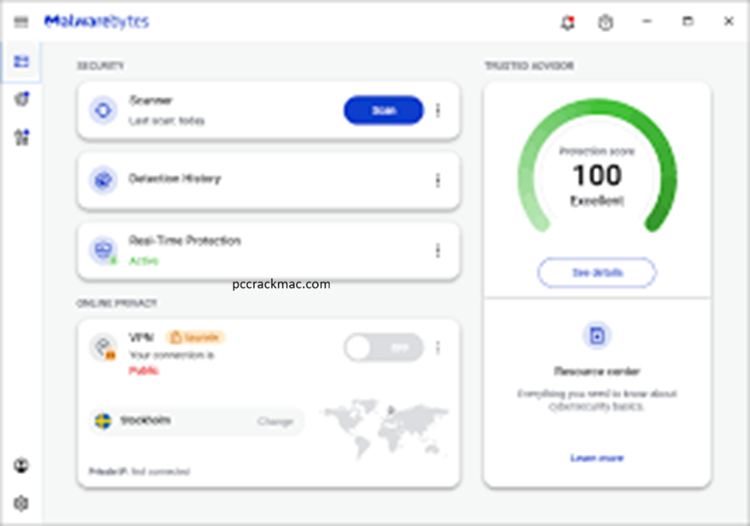
Task: Open the third sidebar tools icon
Action: pos(22,137)
